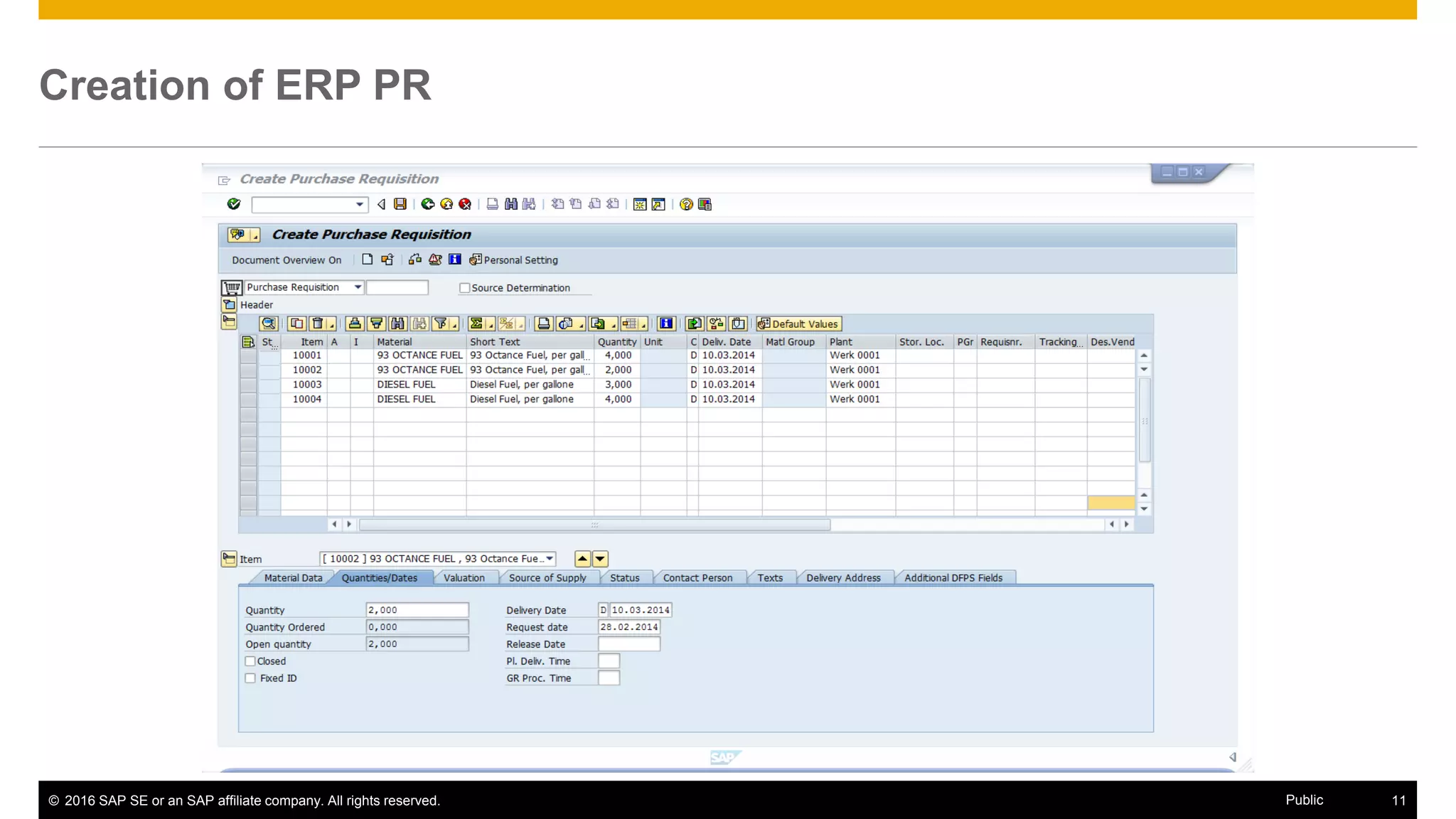This screenshot has width=1456, height=819.
Task: Open the Item selector dropdown showing 10002
Action: 550,559
